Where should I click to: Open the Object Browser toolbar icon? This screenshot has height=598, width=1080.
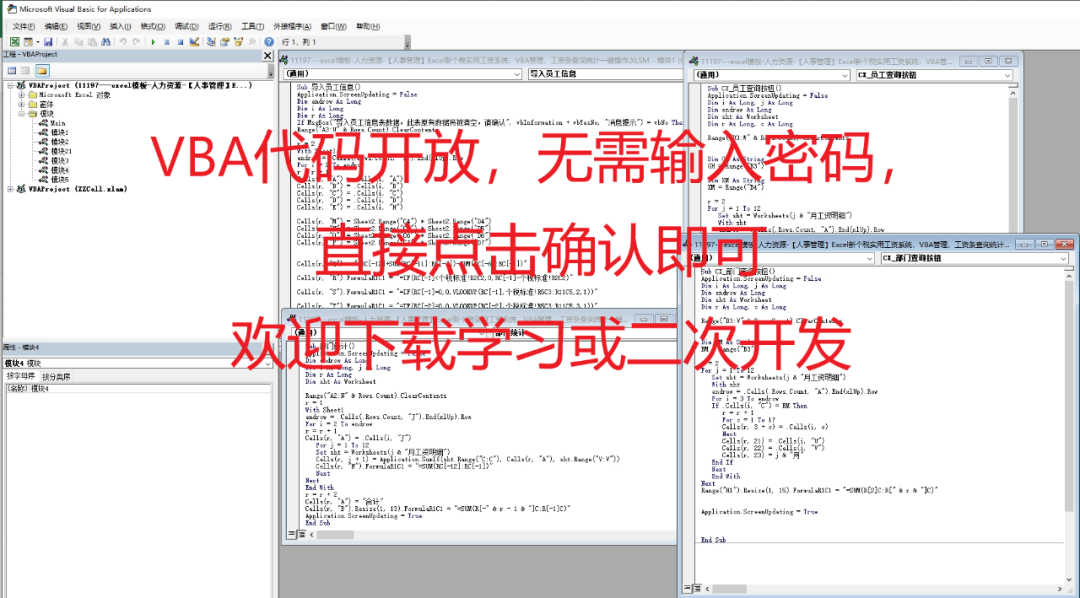point(238,42)
